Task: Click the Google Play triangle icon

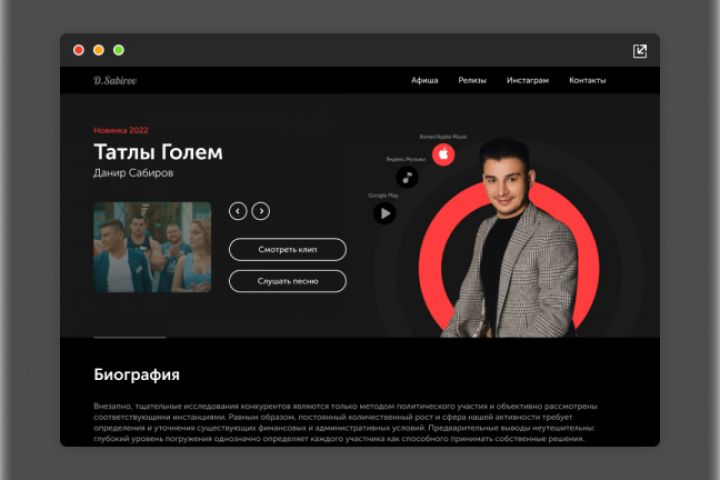Action: coord(385,213)
